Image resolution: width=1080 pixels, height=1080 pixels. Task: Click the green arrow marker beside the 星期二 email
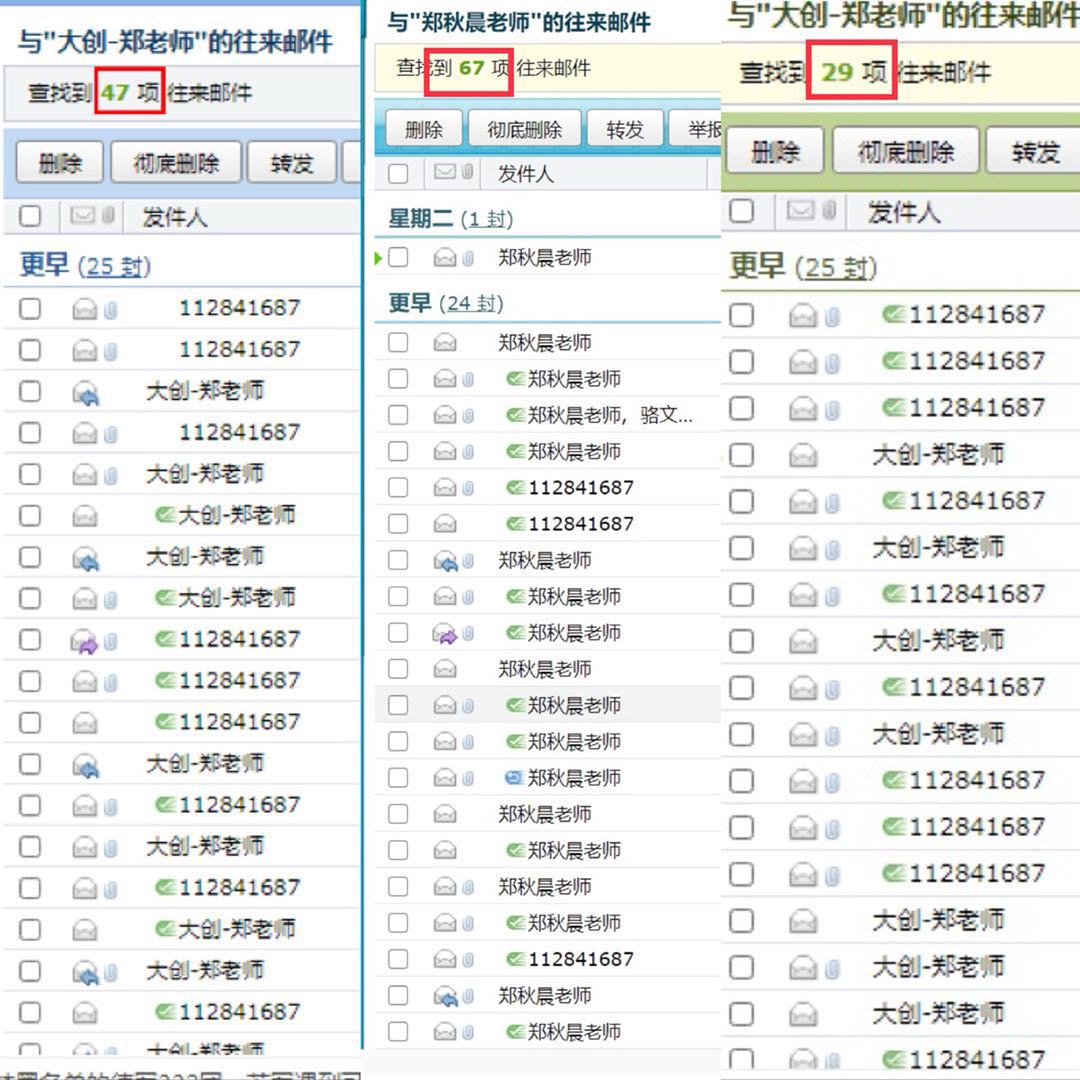(x=378, y=258)
